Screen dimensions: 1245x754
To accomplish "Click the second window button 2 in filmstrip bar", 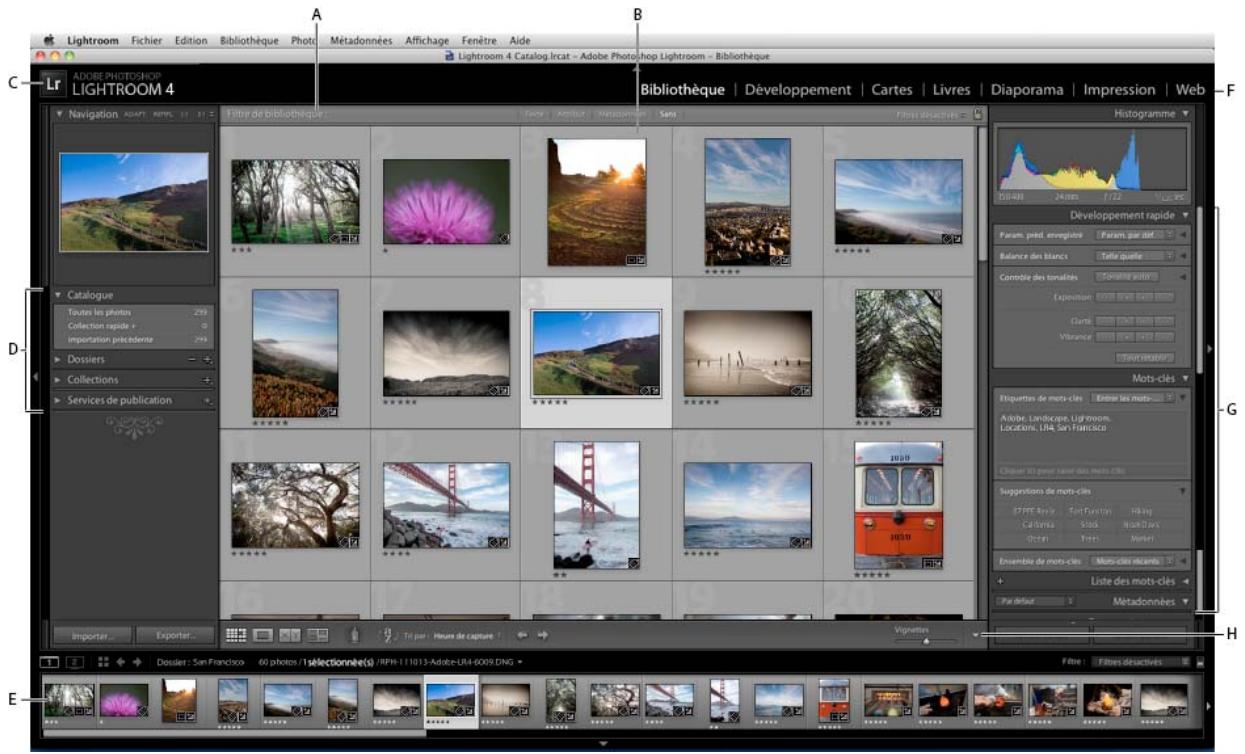I will tap(74, 662).
